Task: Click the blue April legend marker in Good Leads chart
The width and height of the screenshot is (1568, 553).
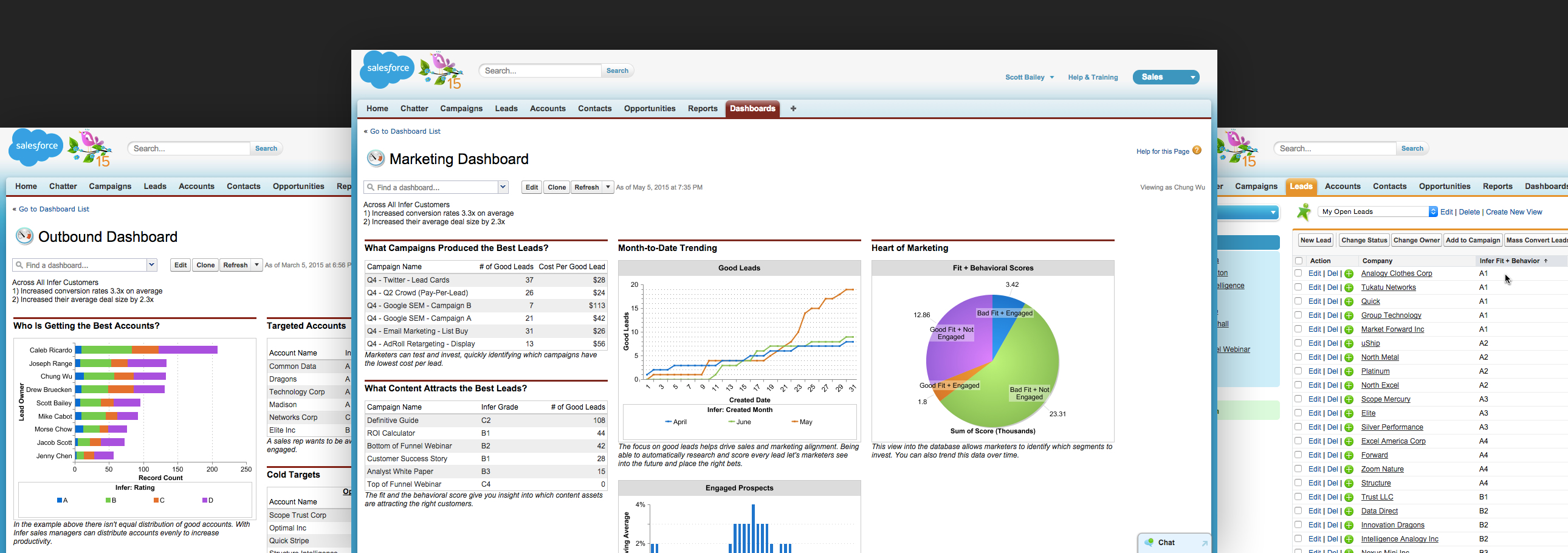Action: point(669,422)
